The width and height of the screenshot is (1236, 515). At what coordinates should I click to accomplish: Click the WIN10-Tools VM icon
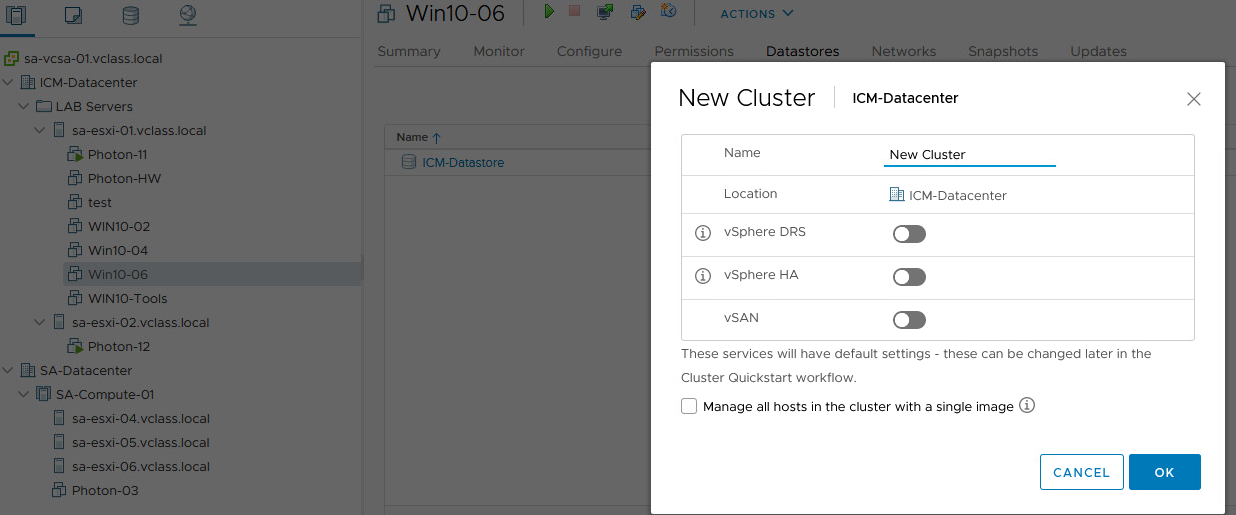pos(76,298)
